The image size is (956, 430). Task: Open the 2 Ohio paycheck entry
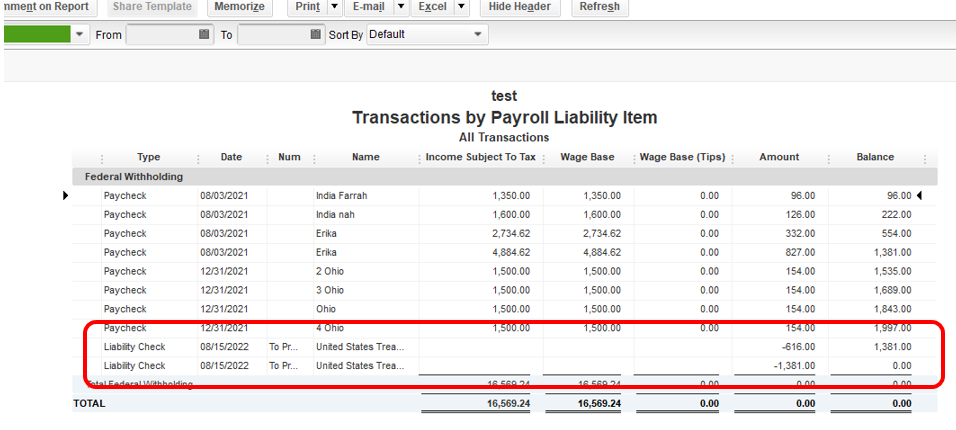(x=504, y=271)
